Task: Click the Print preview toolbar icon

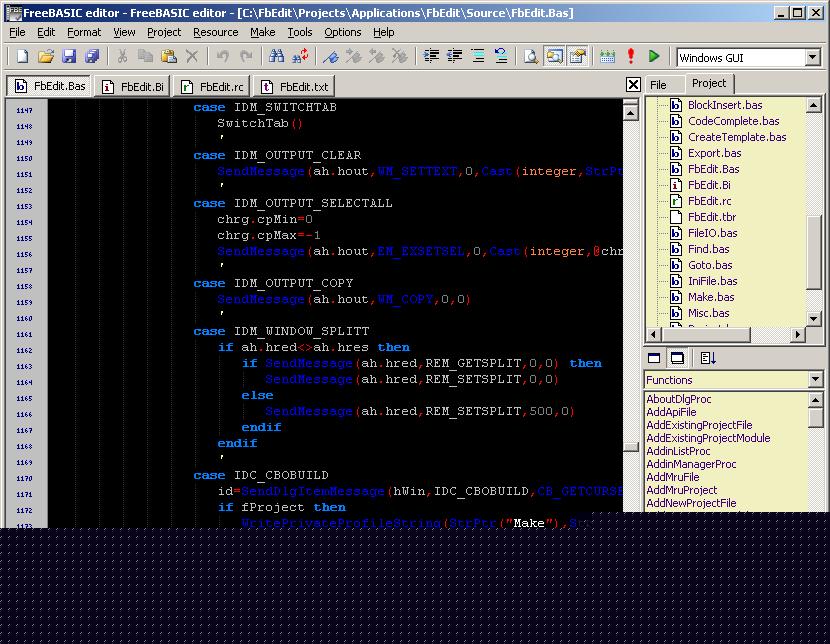Action: (530, 57)
